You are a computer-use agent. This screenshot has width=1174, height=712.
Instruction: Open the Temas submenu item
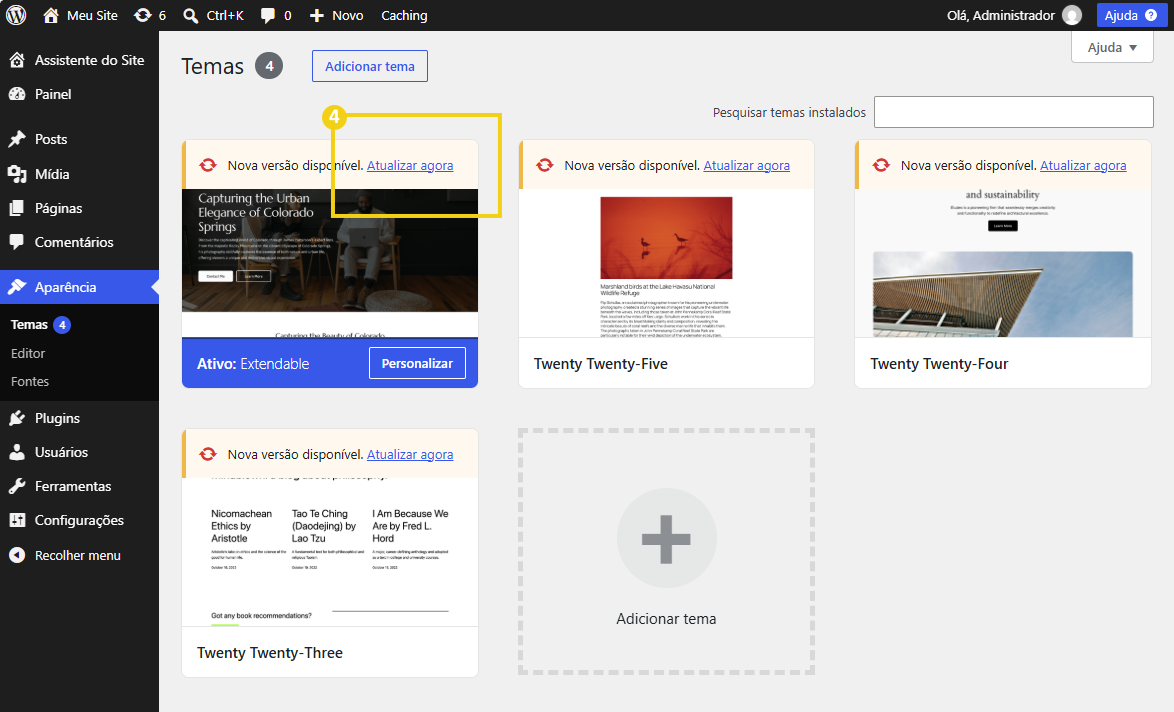coord(29,324)
